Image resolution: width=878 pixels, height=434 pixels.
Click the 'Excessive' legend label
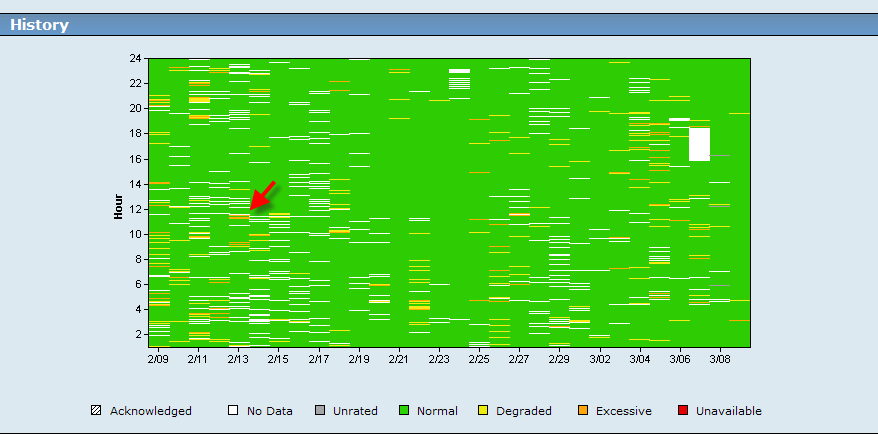(x=624, y=411)
